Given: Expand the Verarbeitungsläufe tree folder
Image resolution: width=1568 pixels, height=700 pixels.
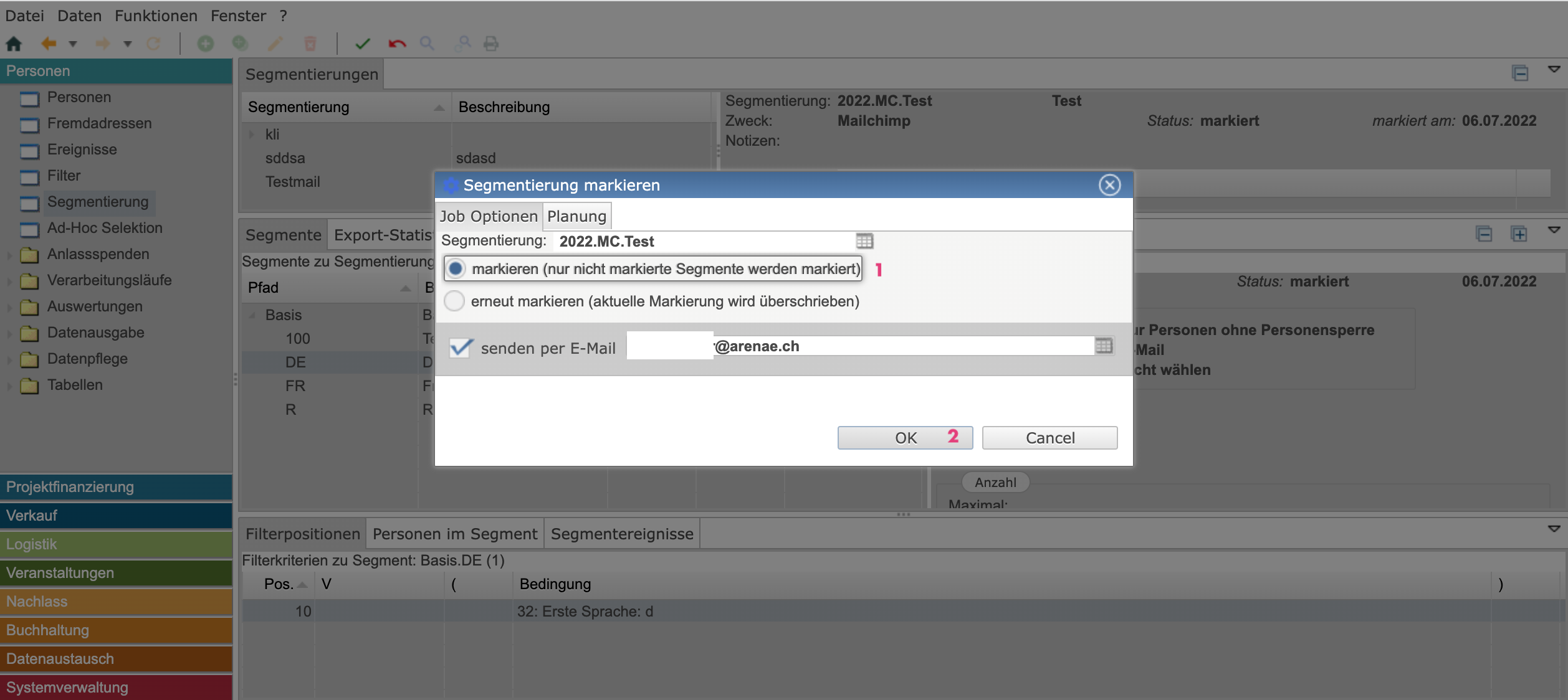Looking at the screenshot, I should 9,281.
